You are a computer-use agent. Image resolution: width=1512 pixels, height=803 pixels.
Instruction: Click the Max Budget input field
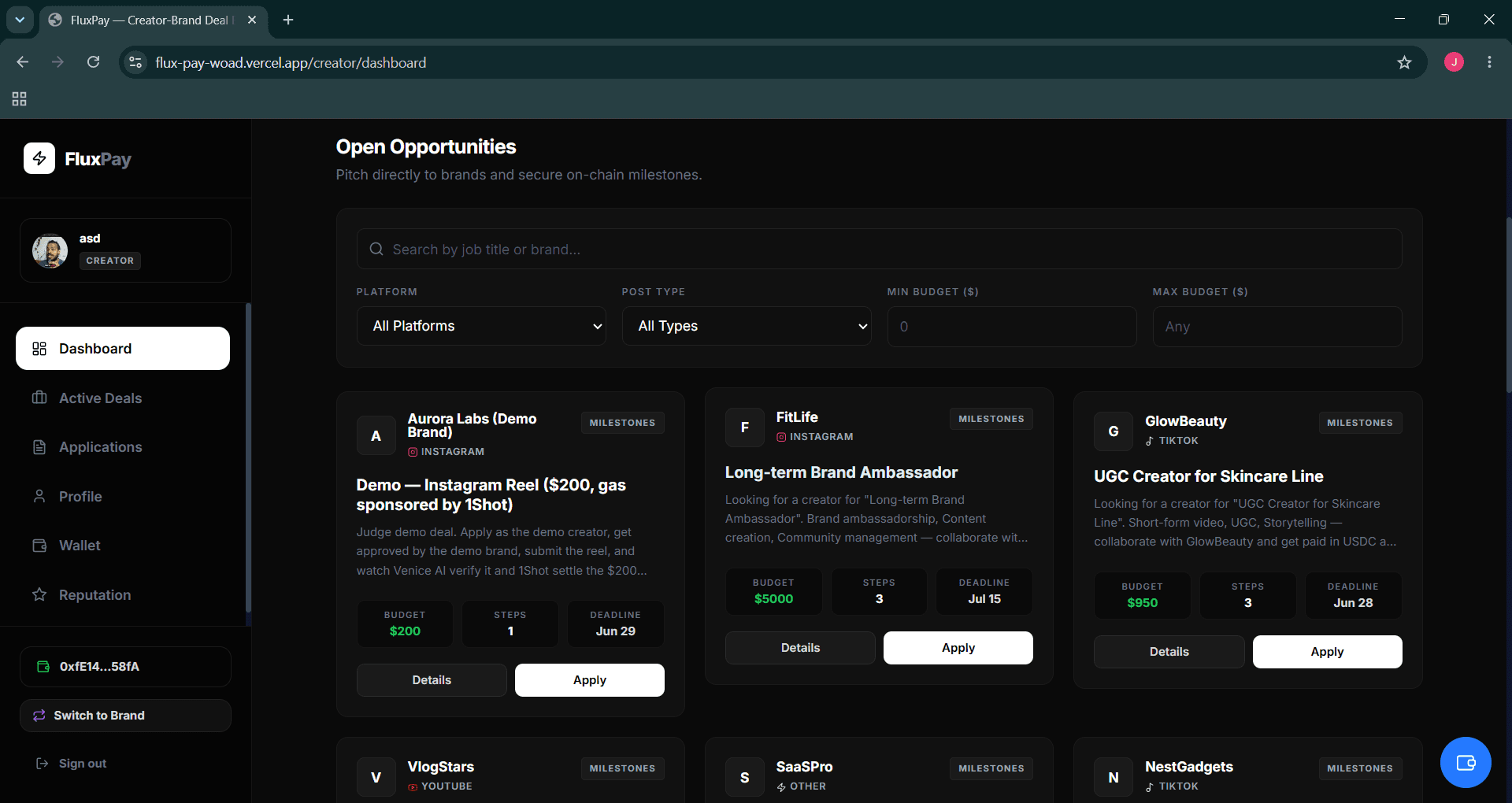(x=1277, y=326)
